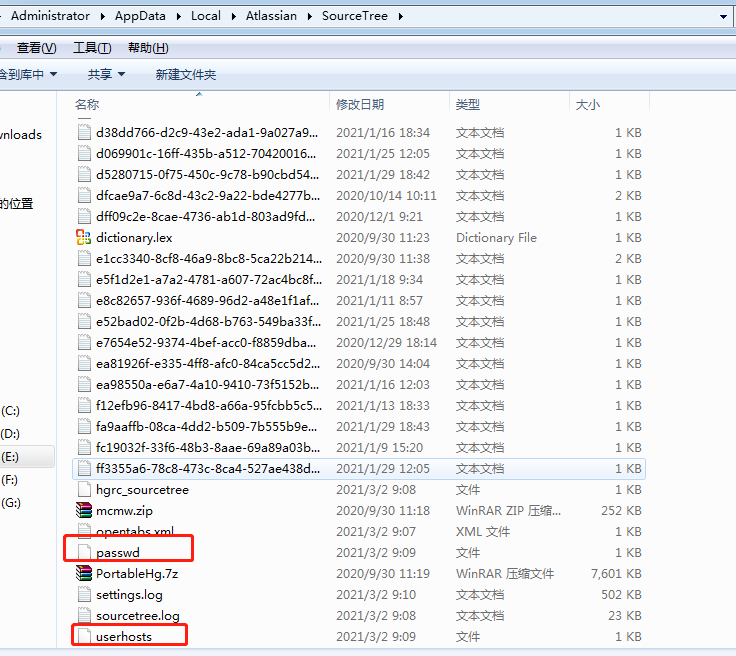Click icon of file e5f1d2e1-a7a2-4781

pos(84,280)
